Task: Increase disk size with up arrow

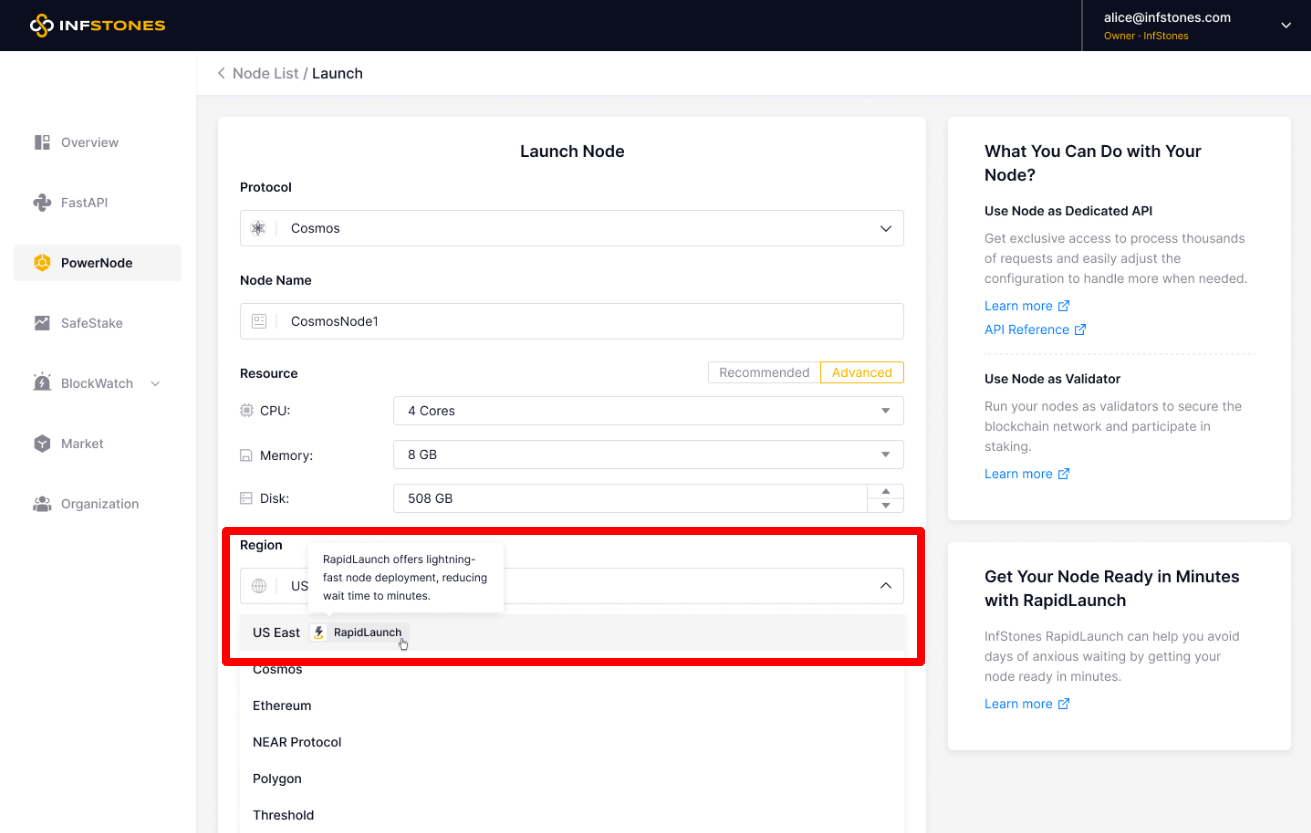Action: (885, 491)
